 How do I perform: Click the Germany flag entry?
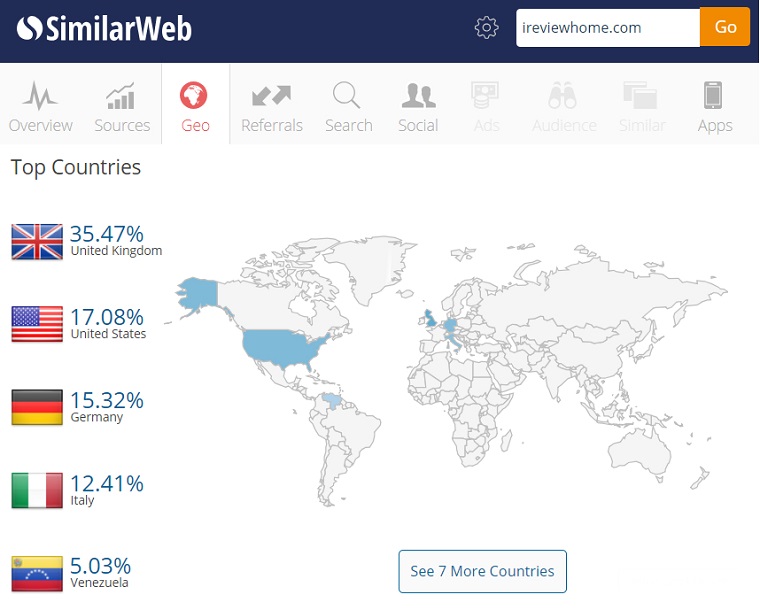pyautogui.click(x=37, y=407)
